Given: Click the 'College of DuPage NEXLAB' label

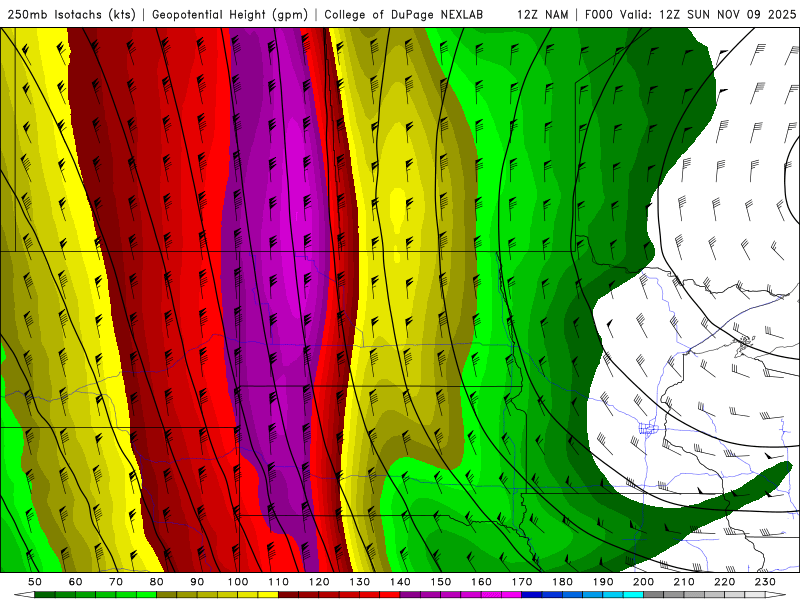Looking at the screenshot, I should (403, 14).
